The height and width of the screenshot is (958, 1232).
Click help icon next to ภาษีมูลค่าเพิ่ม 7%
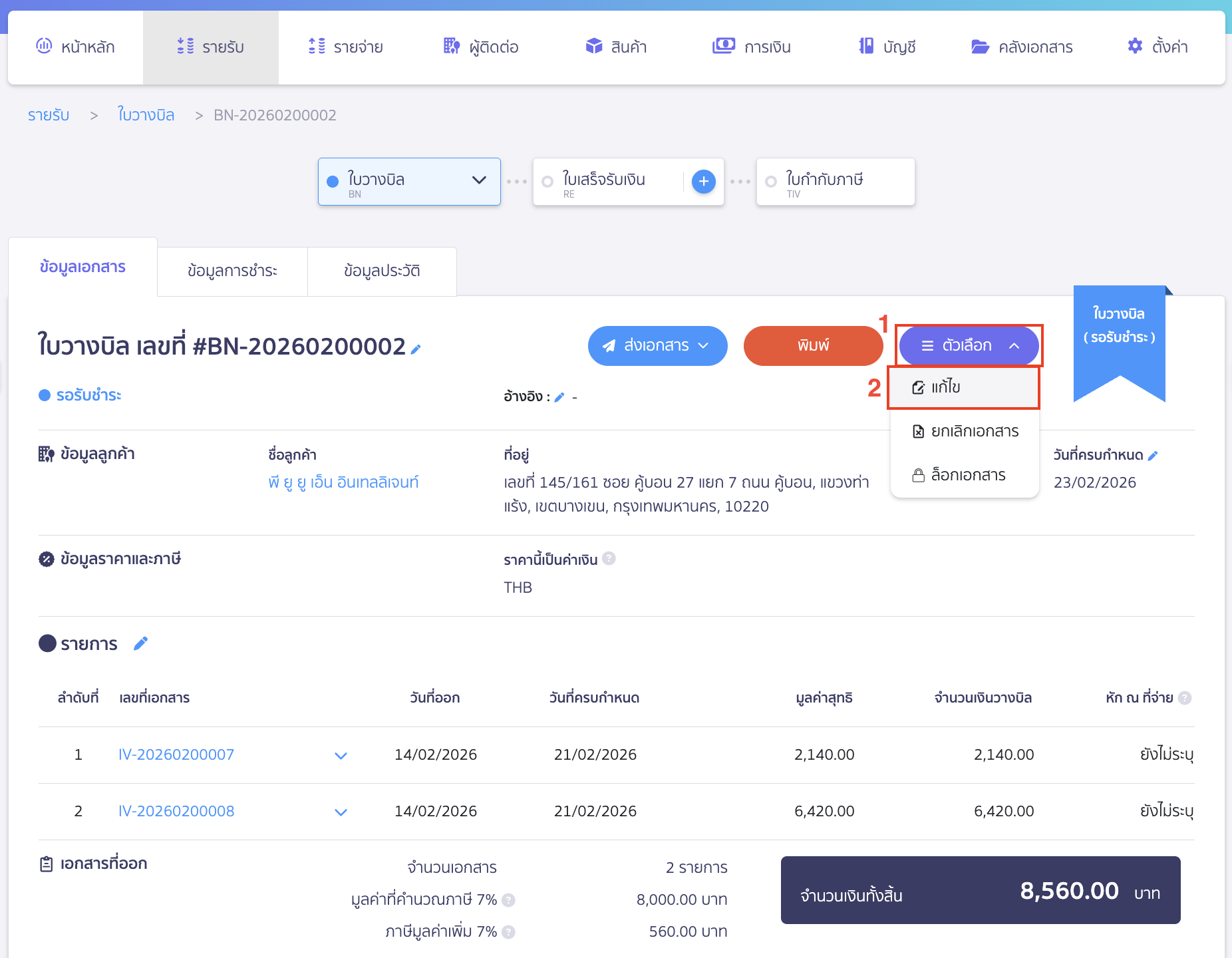(x=508, y=932)
